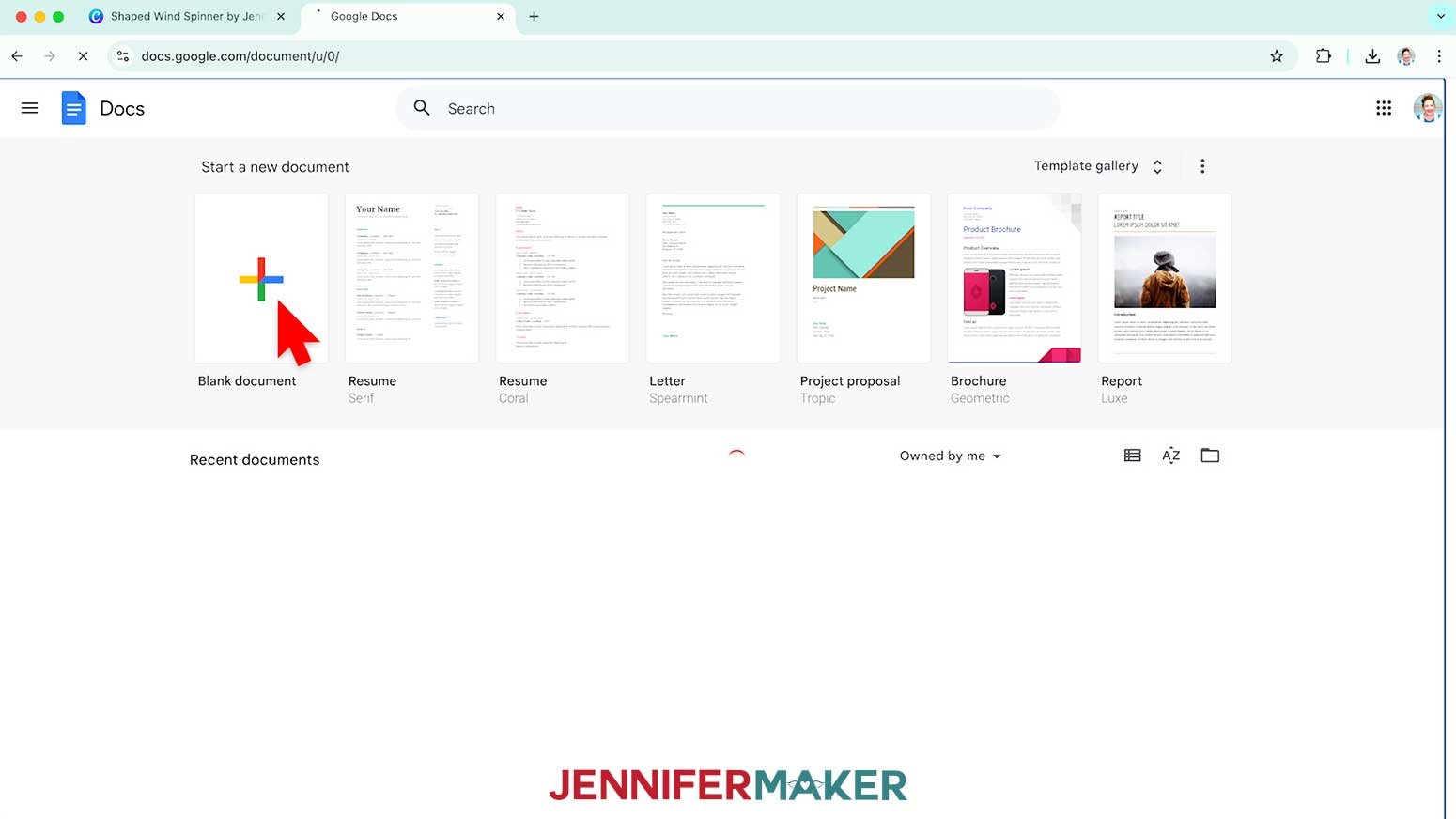Click the Docs title text

click(122, 109)
